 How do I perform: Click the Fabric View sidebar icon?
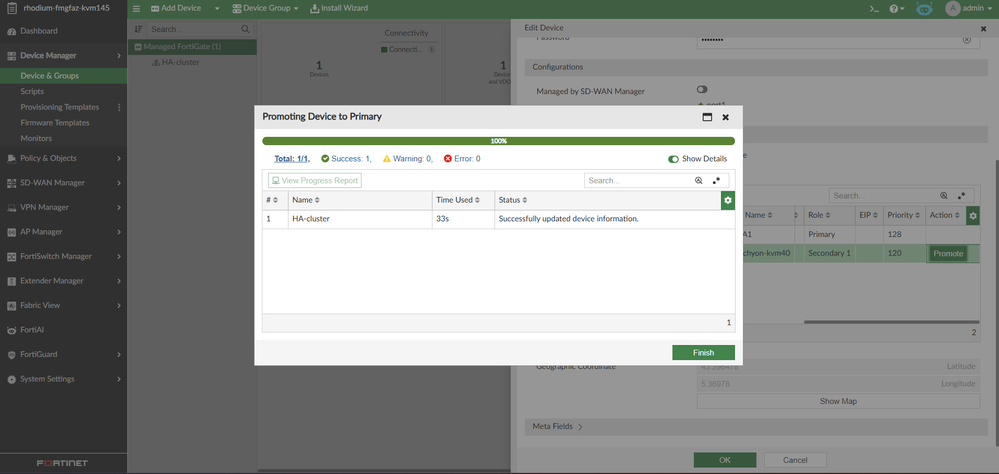click(11, 305)
